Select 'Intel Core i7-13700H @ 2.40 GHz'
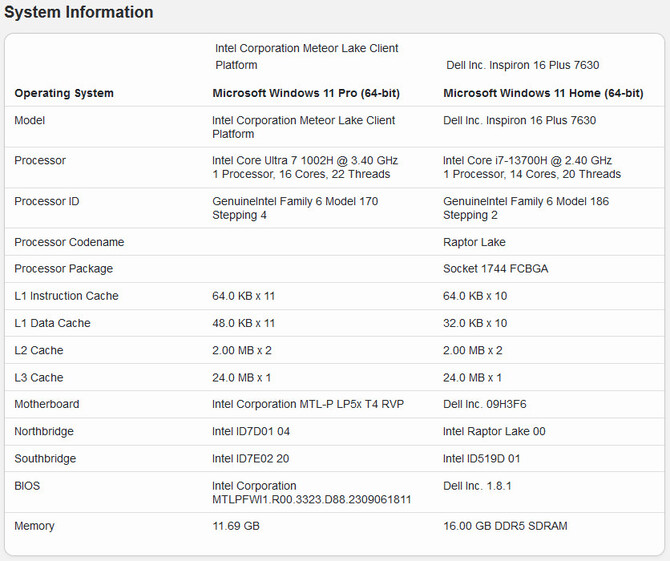The width and height of the screenshot is (670, 561). click(527, 161)
